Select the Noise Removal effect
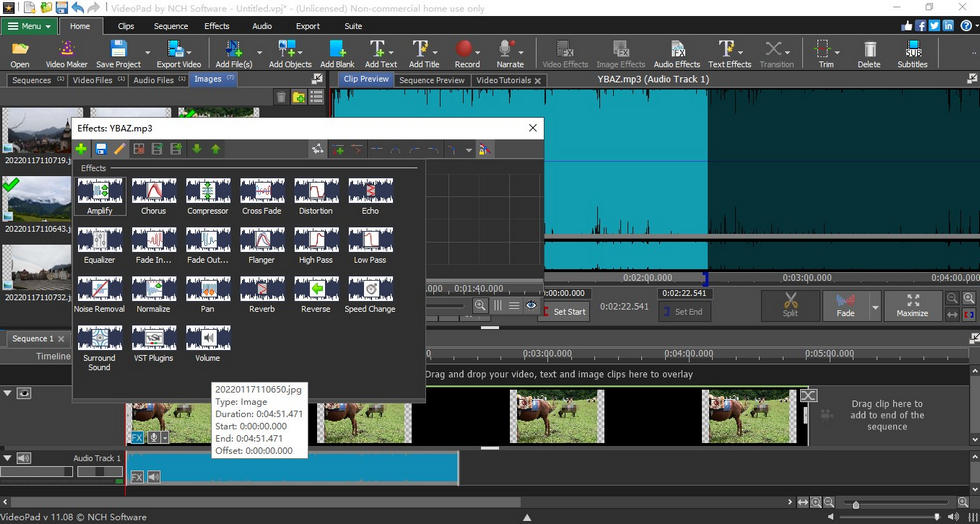The image size is (980, 524). (x=100, y=295)
